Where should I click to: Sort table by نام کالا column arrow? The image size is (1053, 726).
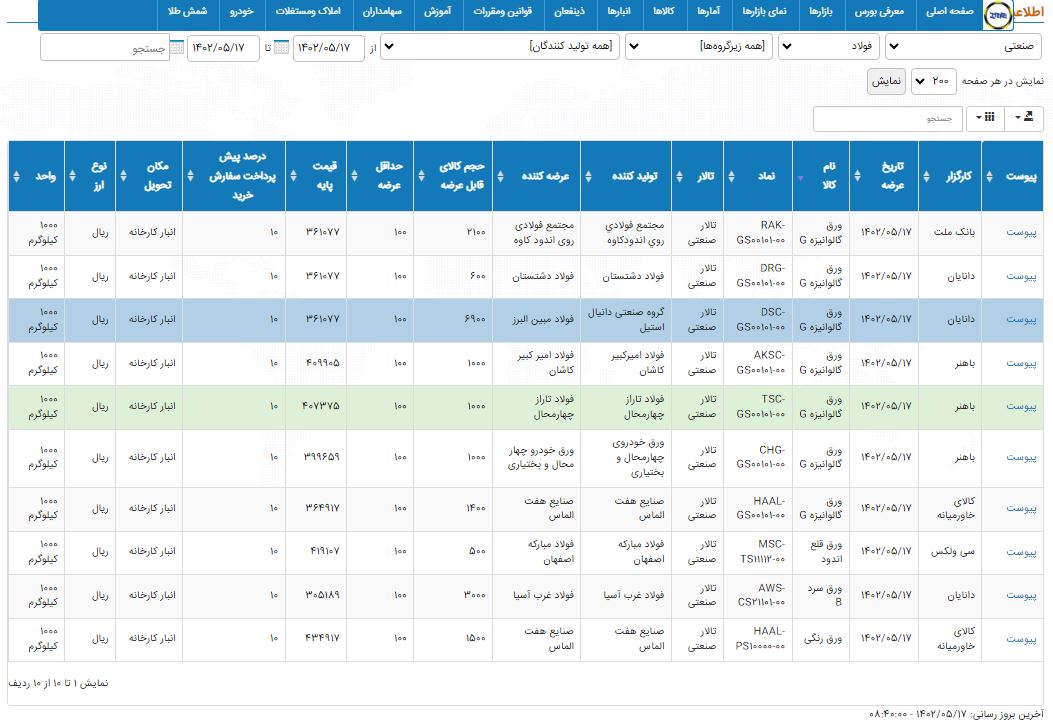(800, 178)
